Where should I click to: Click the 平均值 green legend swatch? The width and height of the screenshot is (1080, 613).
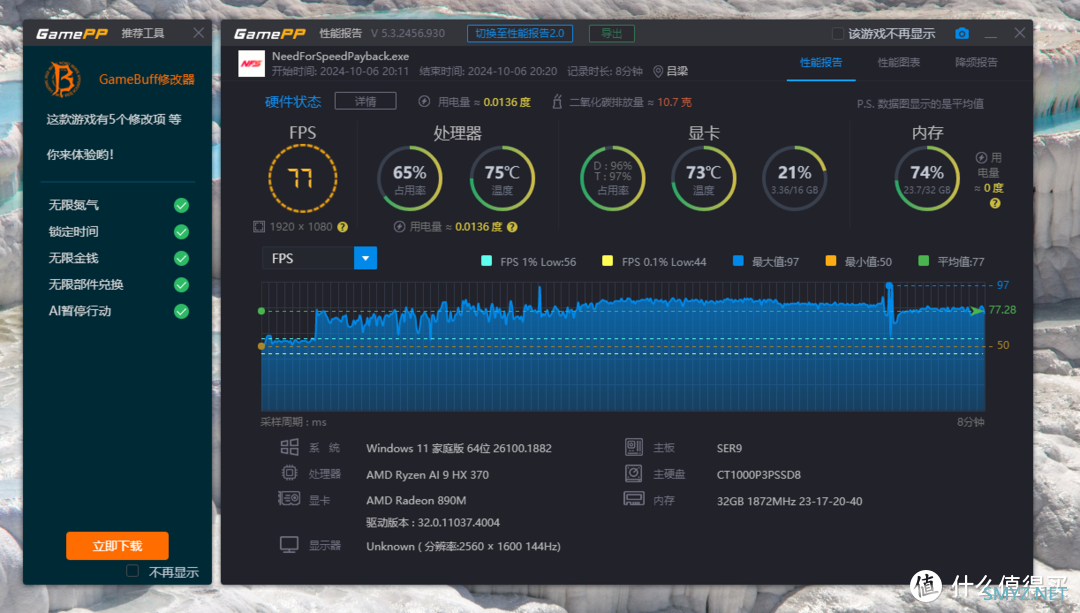pos(924,260)
